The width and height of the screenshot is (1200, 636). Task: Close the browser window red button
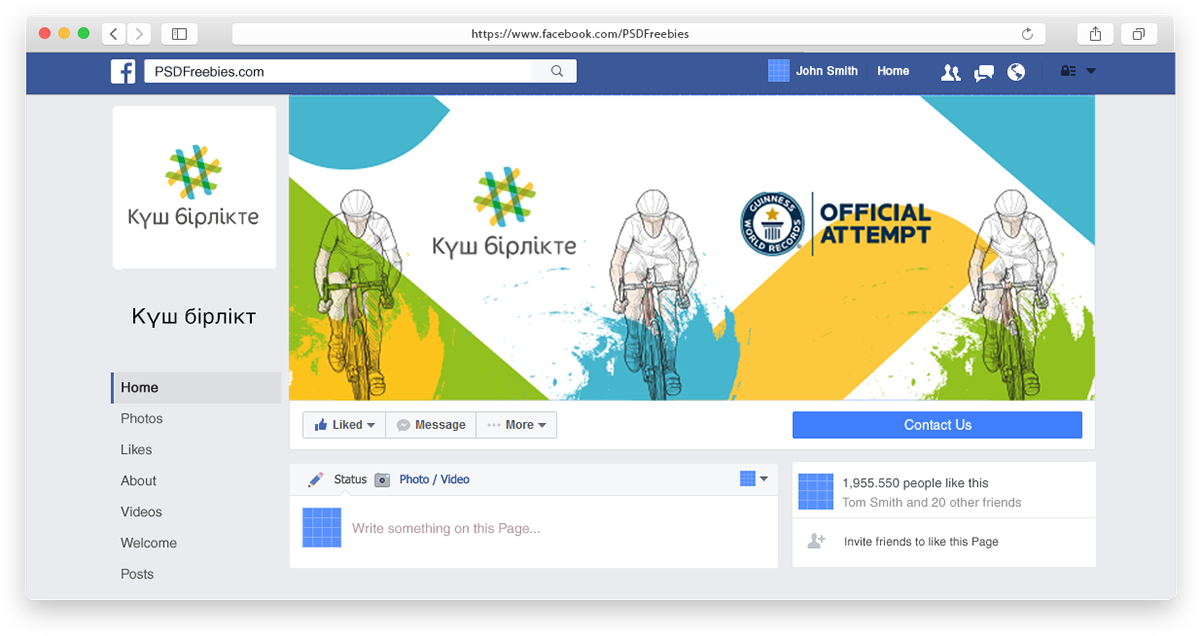45,34
